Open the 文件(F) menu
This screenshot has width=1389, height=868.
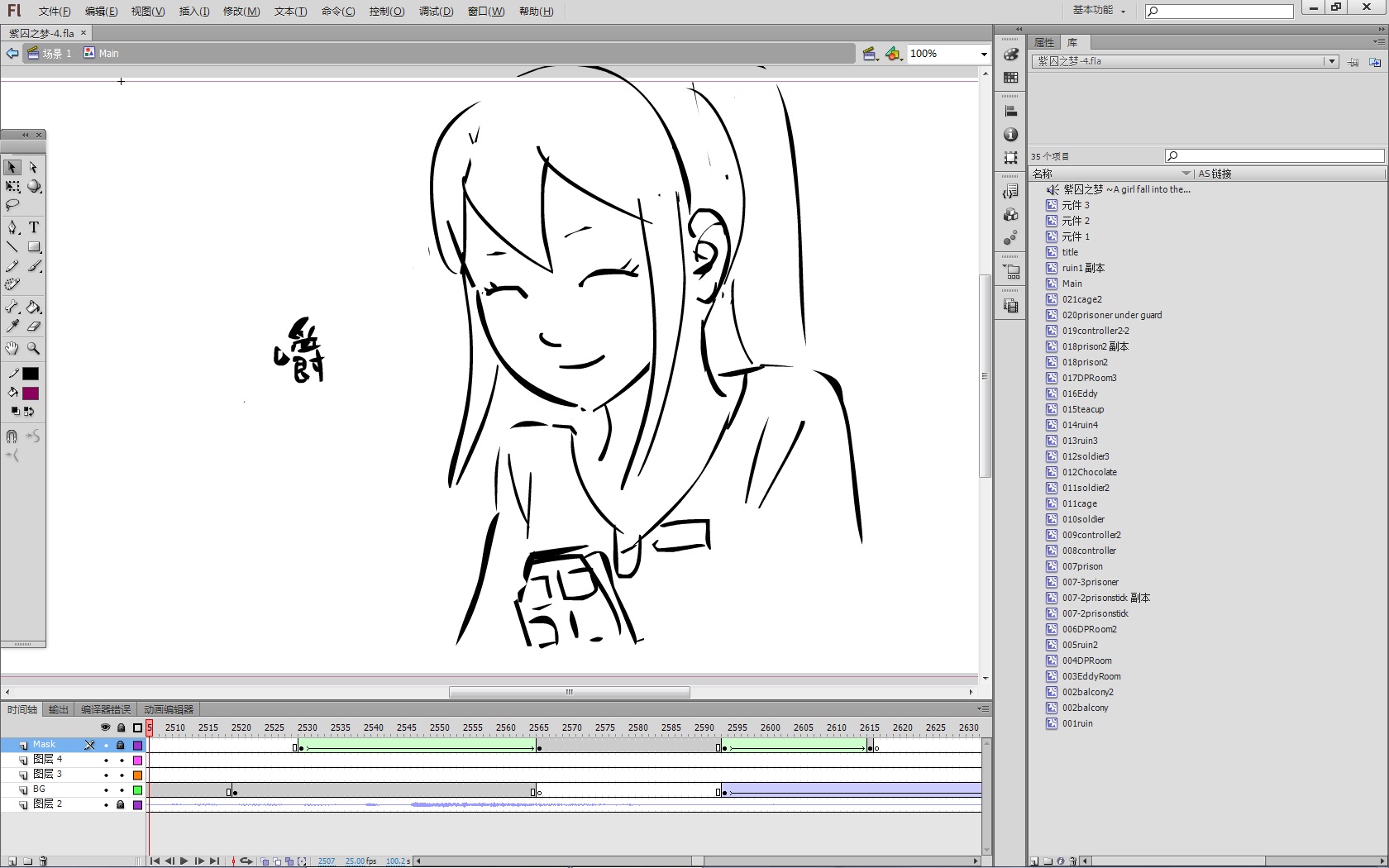click(x=55, y=12)
